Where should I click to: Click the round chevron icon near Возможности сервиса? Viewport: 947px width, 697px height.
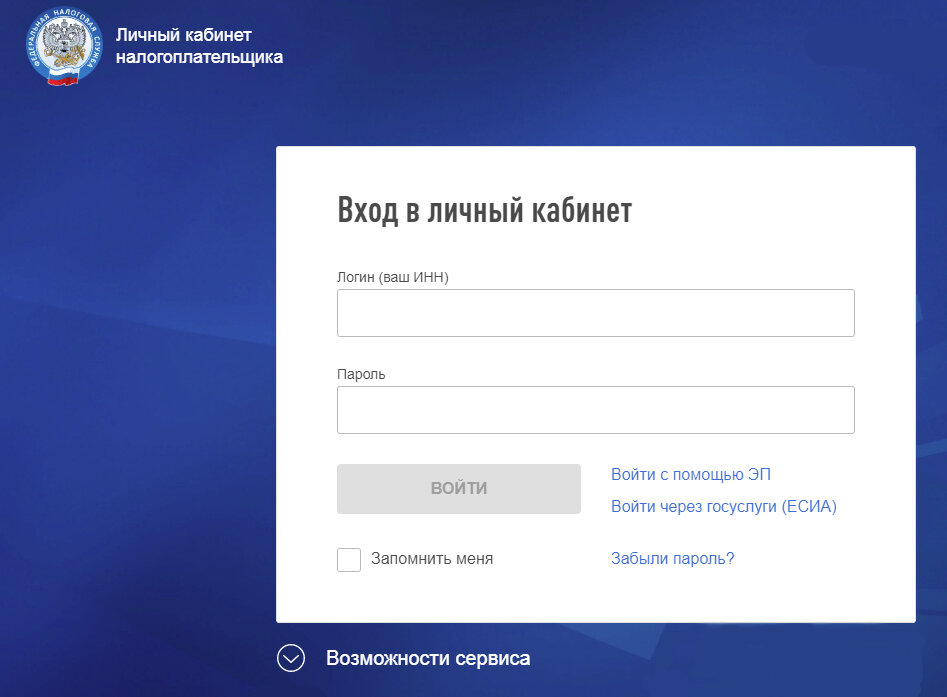[290, 658]
